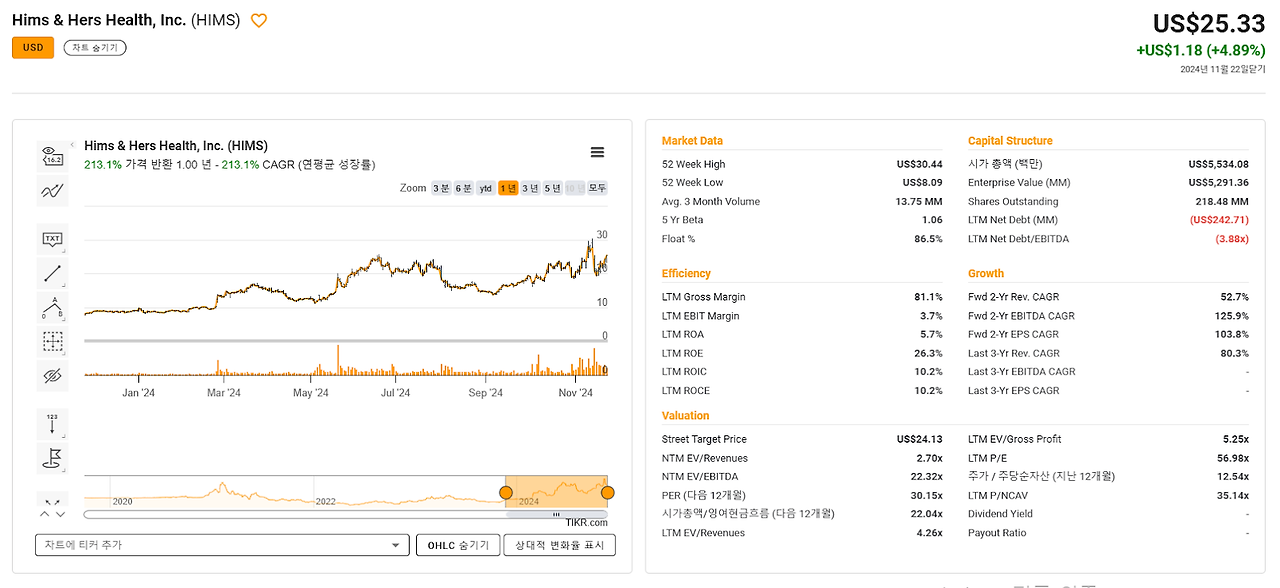Screen dimensions: 1280x588
Task: Click the LTM P/NCAV value 35.14x
Action: point(1232,495)
